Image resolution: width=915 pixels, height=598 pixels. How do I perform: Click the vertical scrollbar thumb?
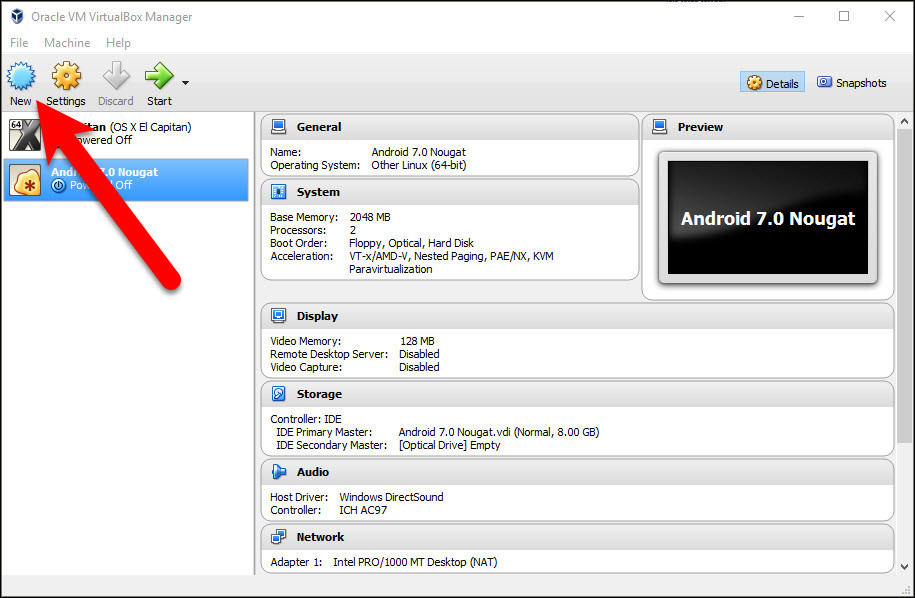(x=904, y=286)
